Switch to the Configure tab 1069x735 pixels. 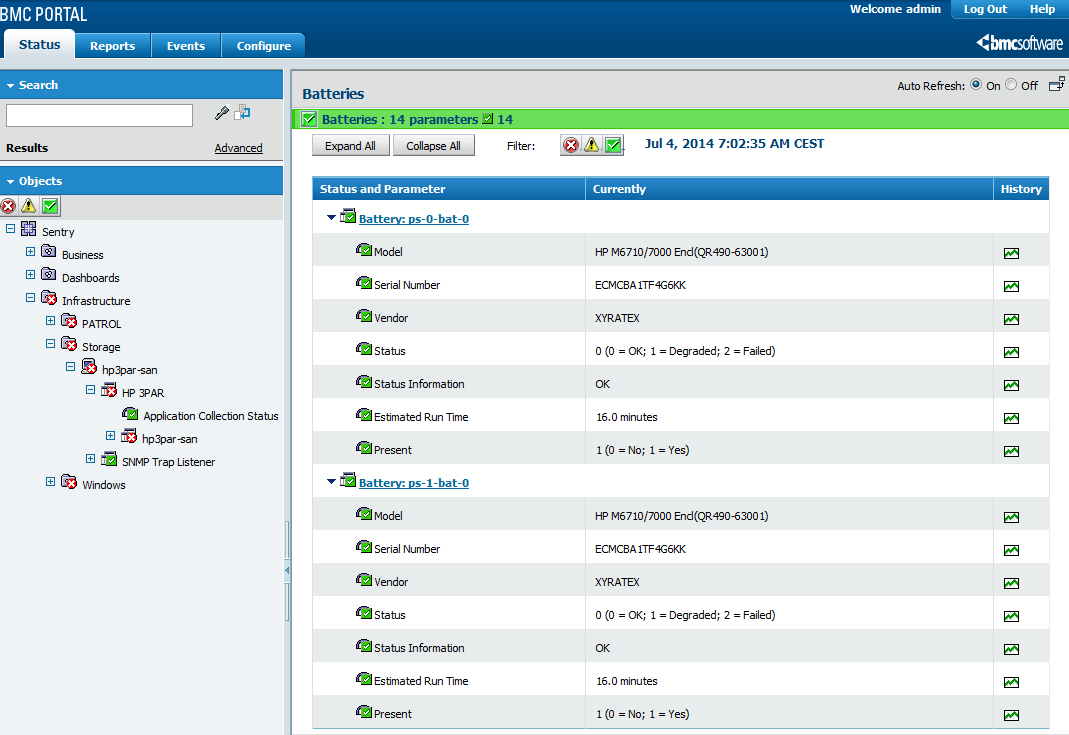pyautogui.click(x=264, y=46)
